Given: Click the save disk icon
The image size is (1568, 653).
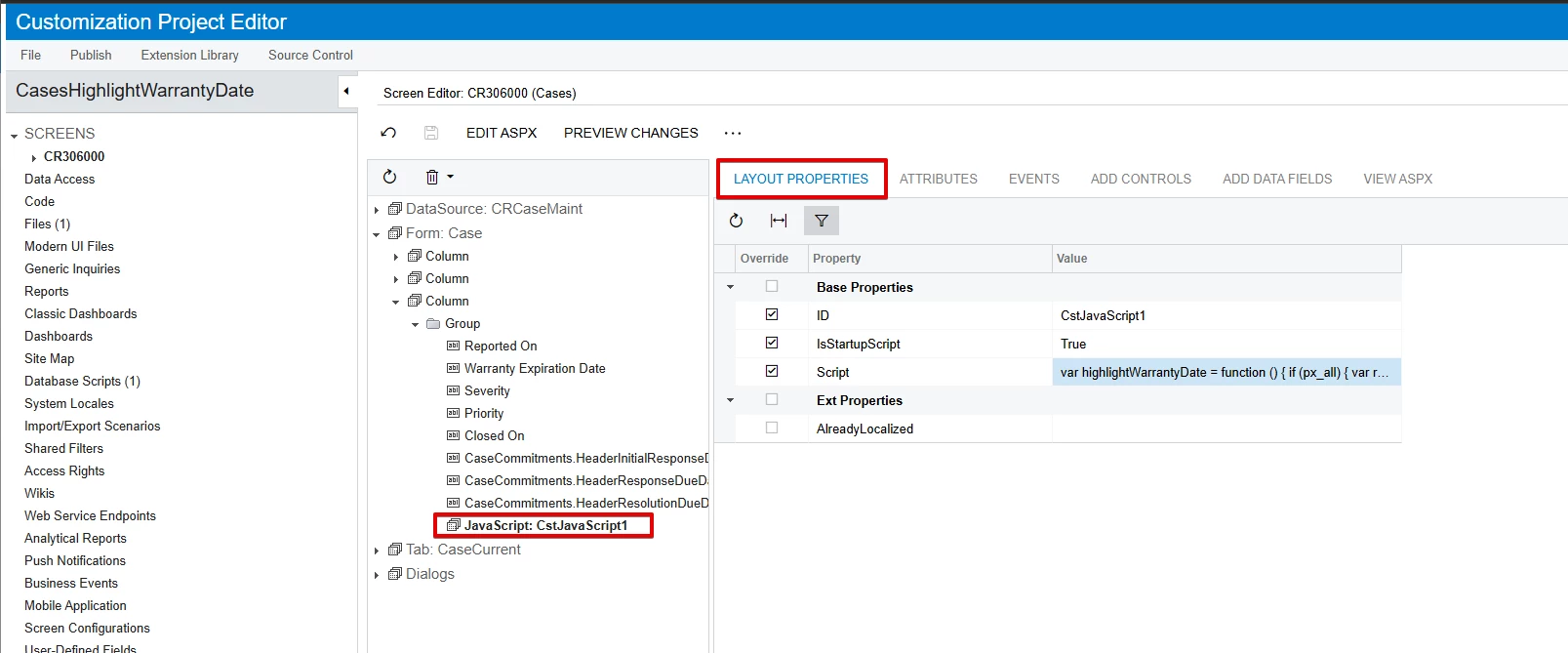Looking at the screenshot, I should pos(431,133).
